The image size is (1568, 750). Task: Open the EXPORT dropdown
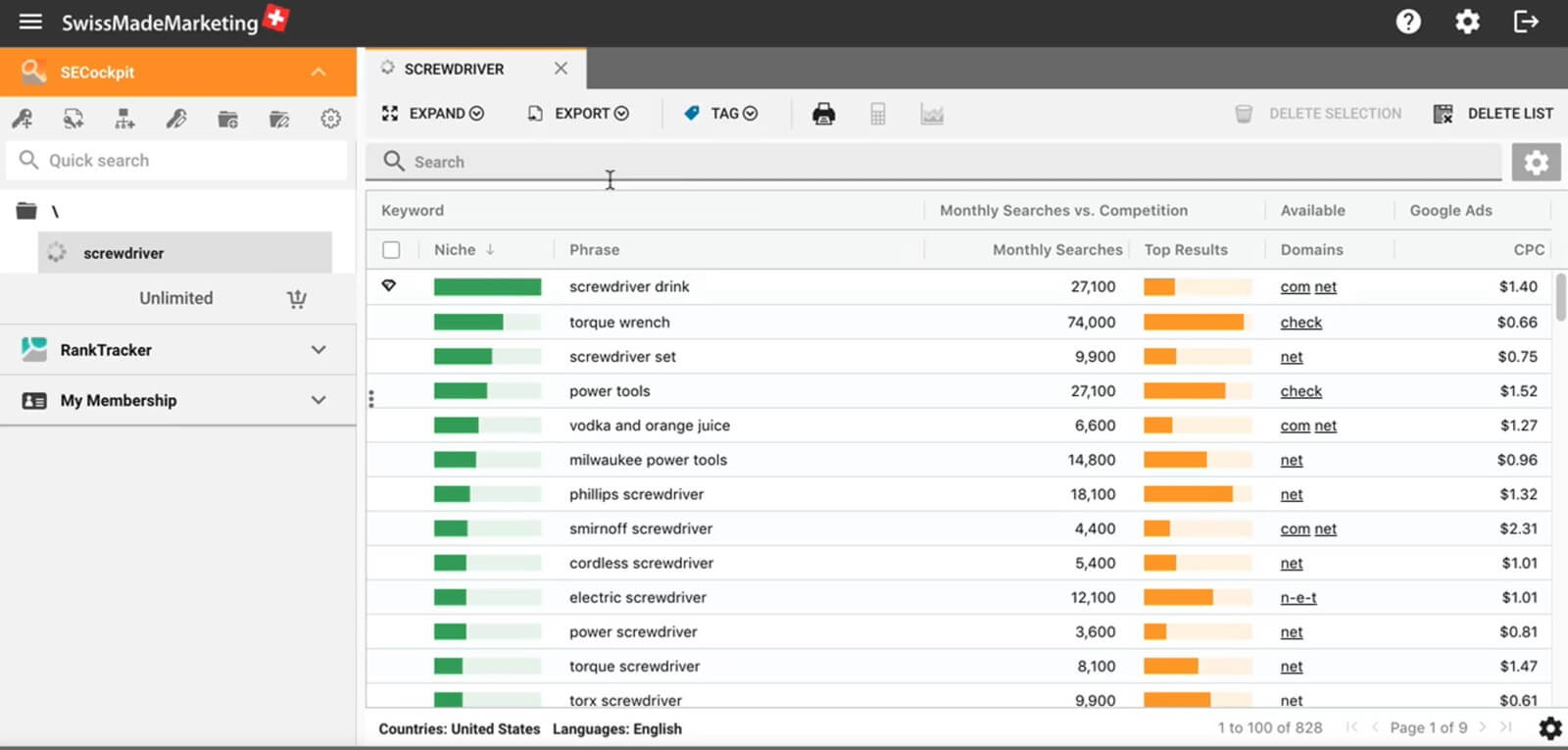[x=578, y=114]
